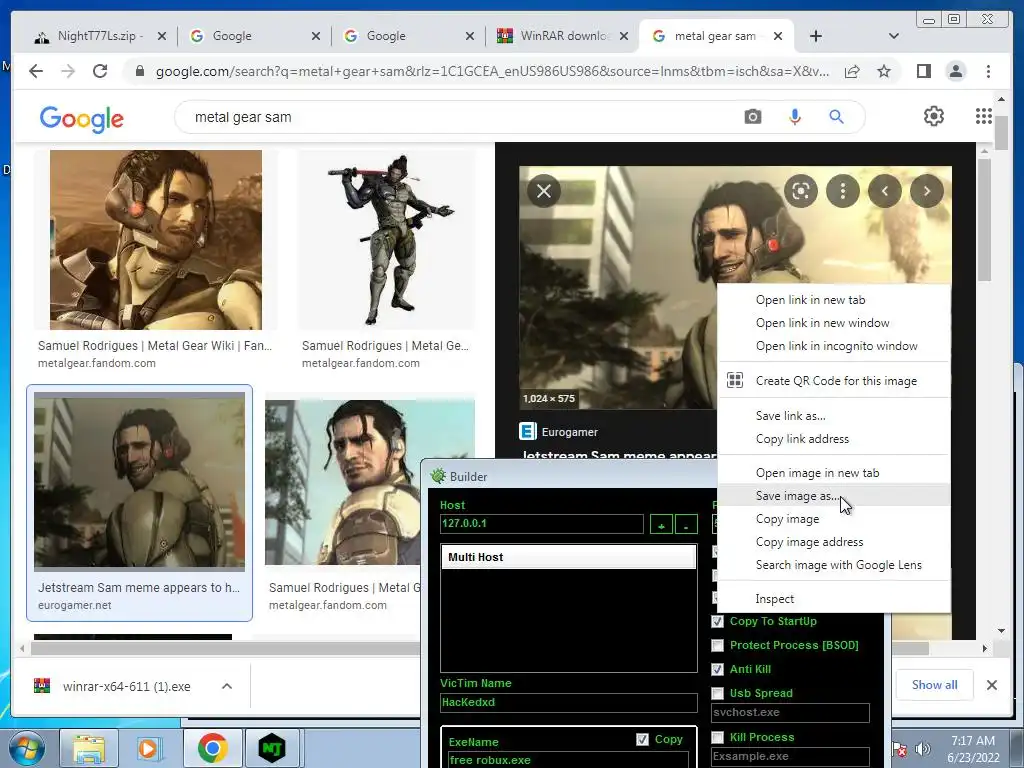1024x768 pixels.
Task: Open Chrome three-dot menu
Action: point(988,71)
